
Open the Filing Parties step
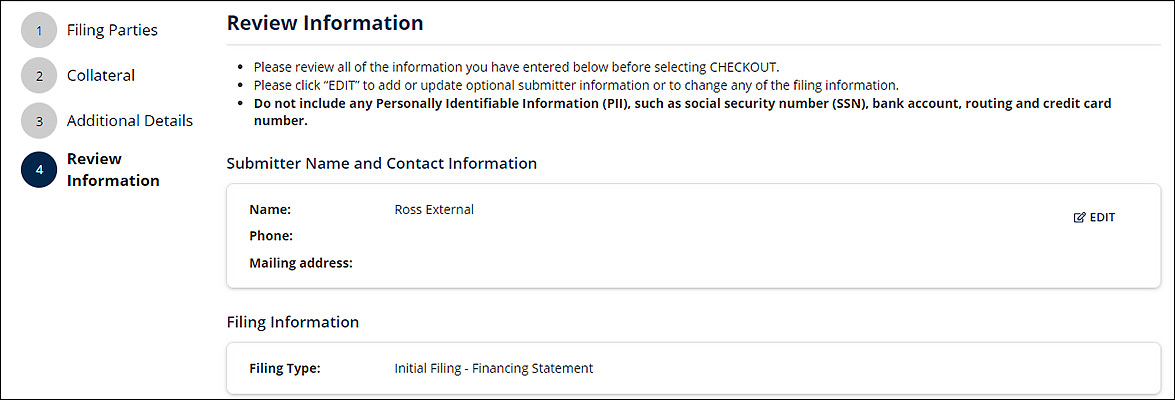[112, 31]
